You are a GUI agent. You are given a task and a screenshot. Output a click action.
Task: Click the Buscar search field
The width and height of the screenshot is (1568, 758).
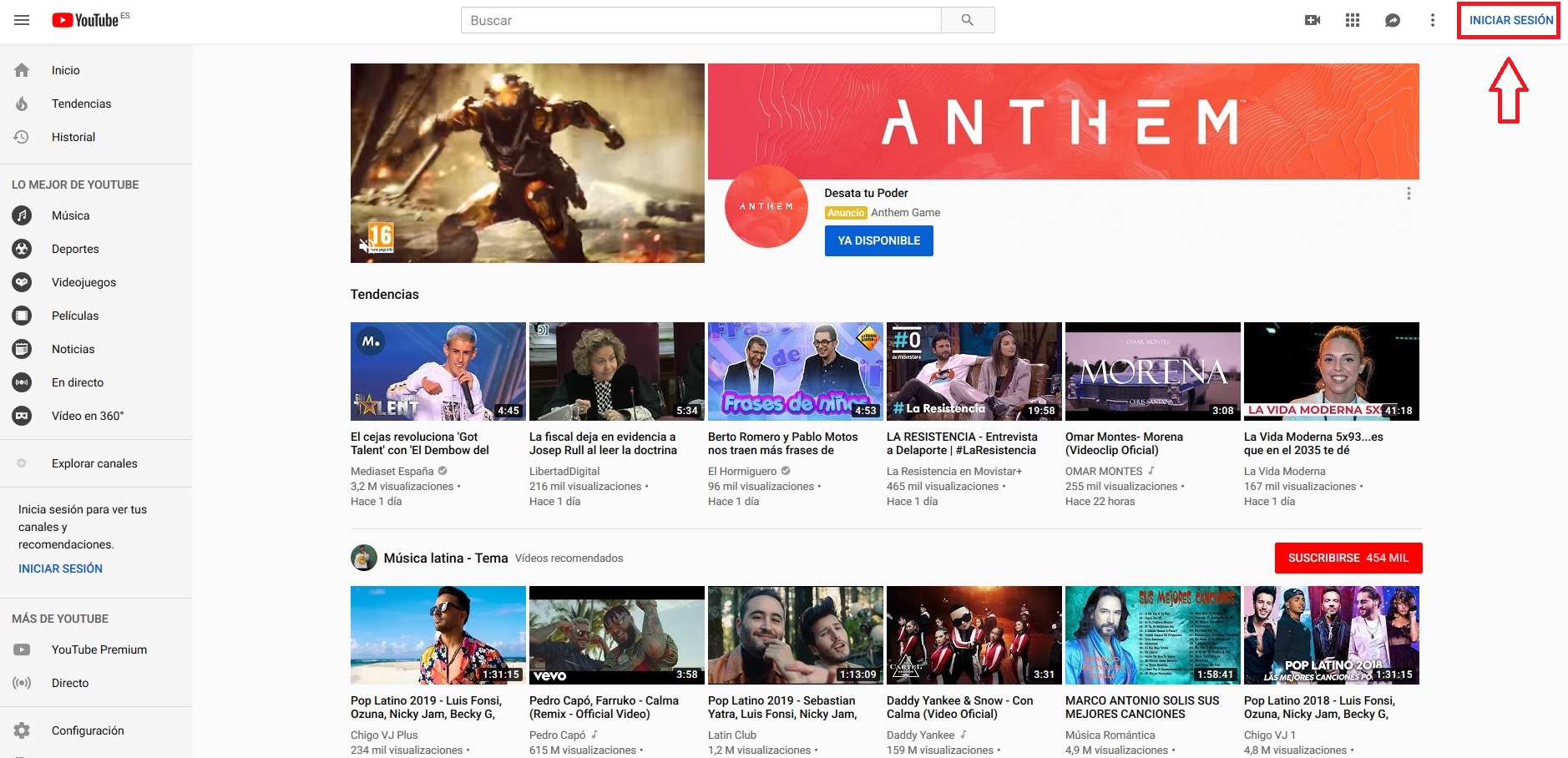(701, 20)
